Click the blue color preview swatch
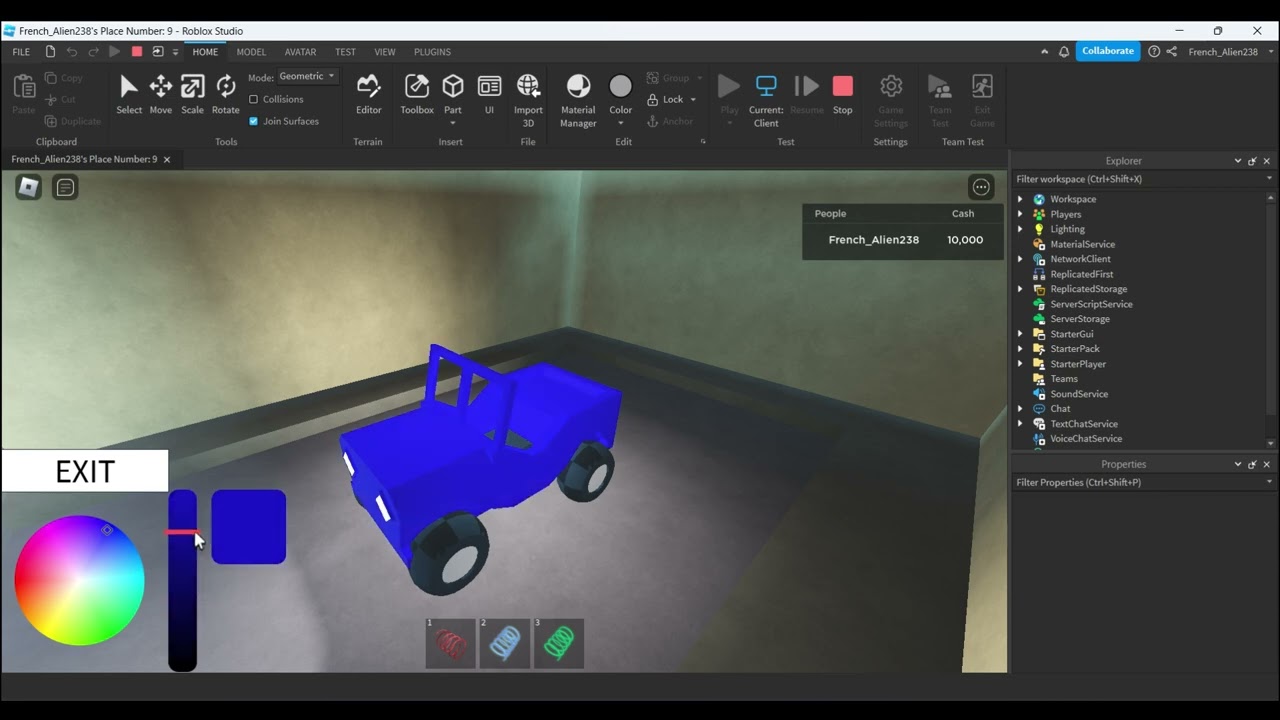The width and height of the screenshot is (1280, 720). coord(249,527)
